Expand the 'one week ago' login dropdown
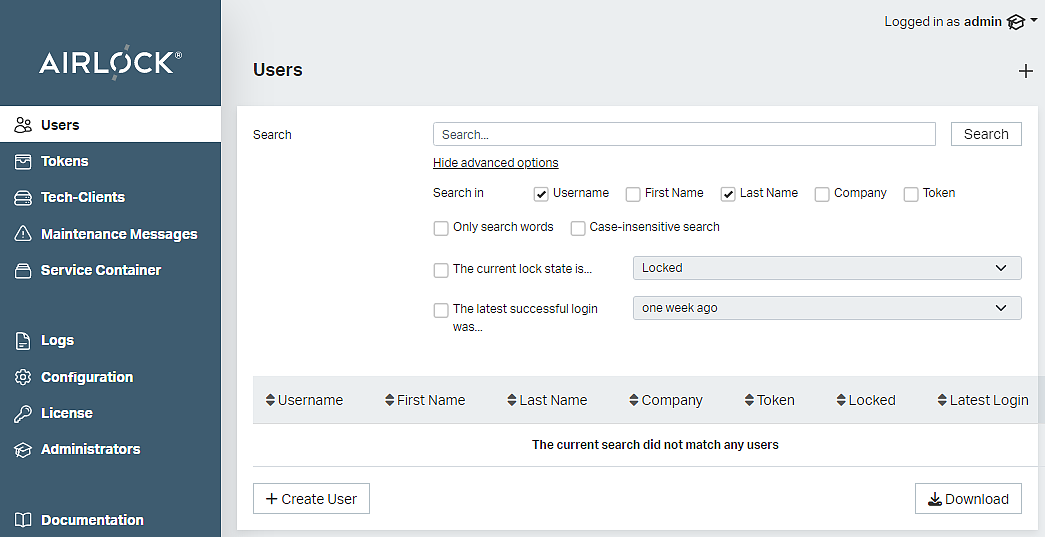Screen dimensions: 1045x537 (x=826, y=308)
